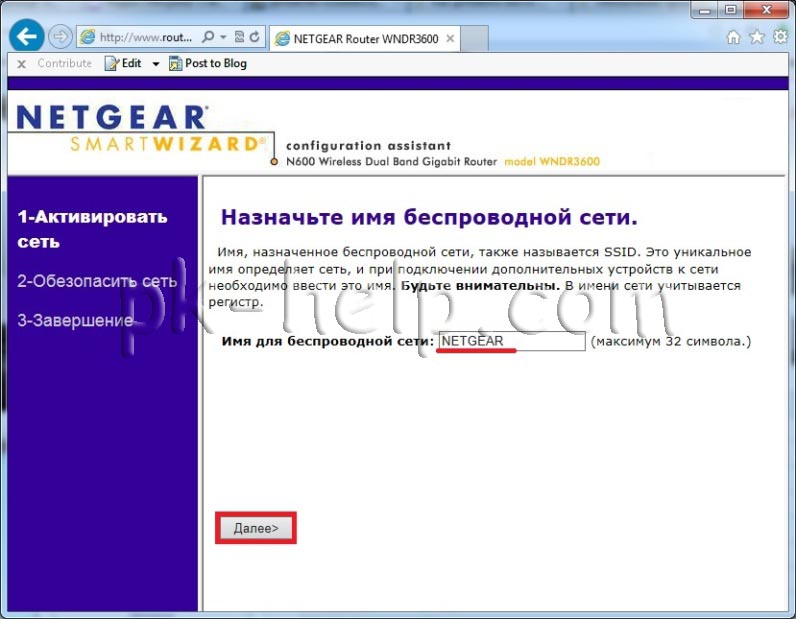The height and width of the screenshot is (619, 796).
Task: Click Post to Blog button
Action: (208, 63)
